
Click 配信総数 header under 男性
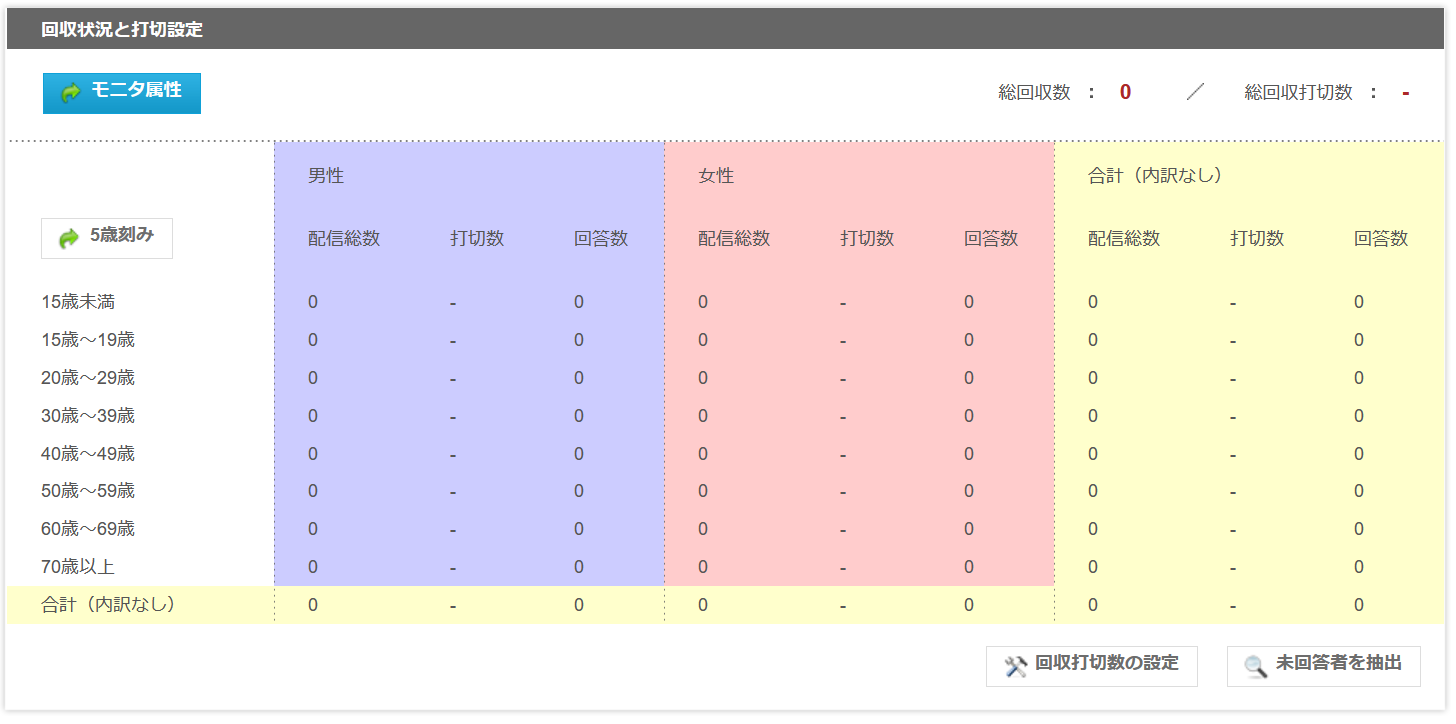click(x=344, y=238)
